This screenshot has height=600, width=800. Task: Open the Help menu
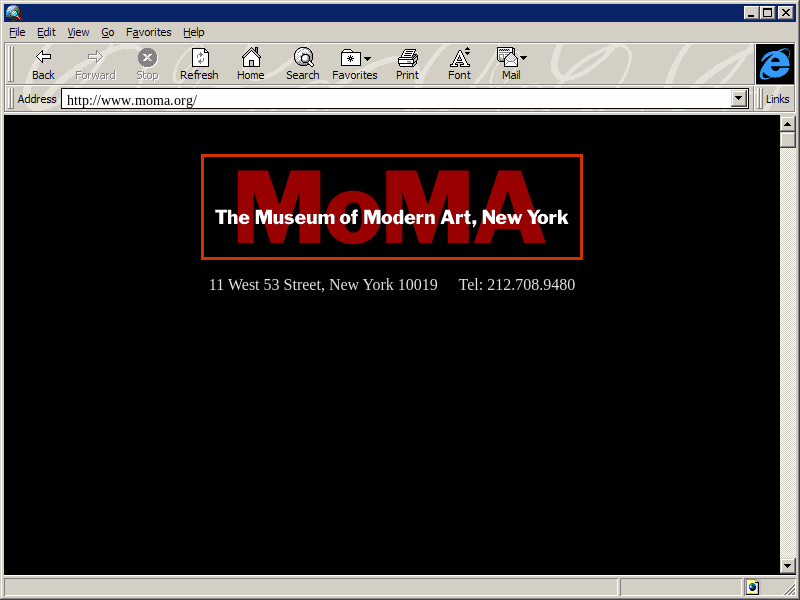[193, 32]
